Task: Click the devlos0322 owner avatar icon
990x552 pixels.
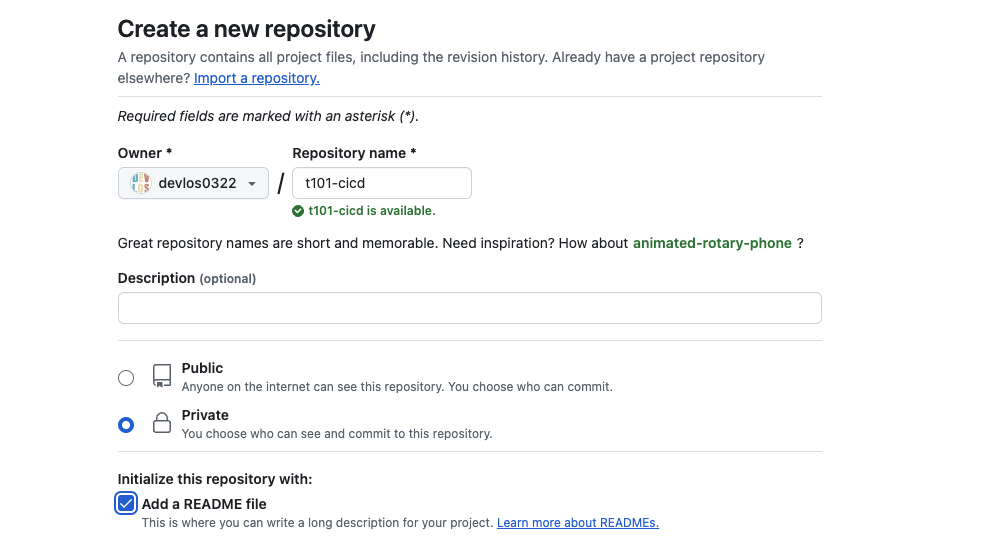Action: [141, 183]
